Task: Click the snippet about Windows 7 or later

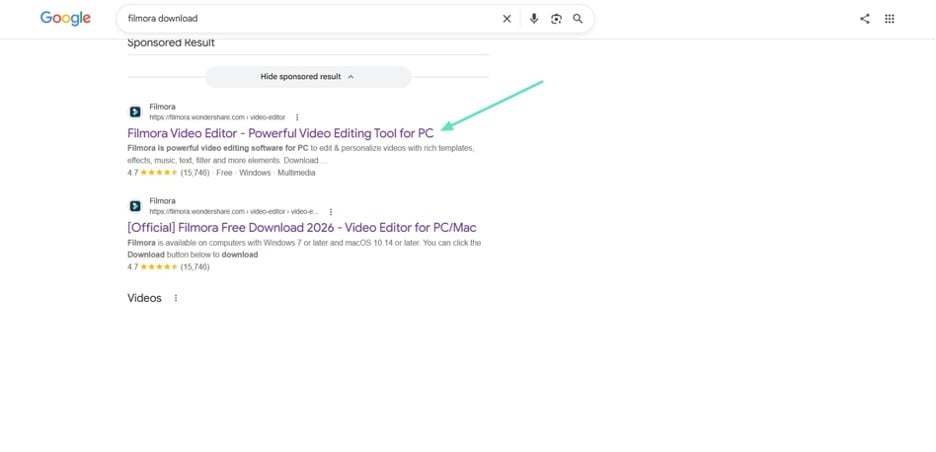Action: pyautogui.click(x=304, y=249)
